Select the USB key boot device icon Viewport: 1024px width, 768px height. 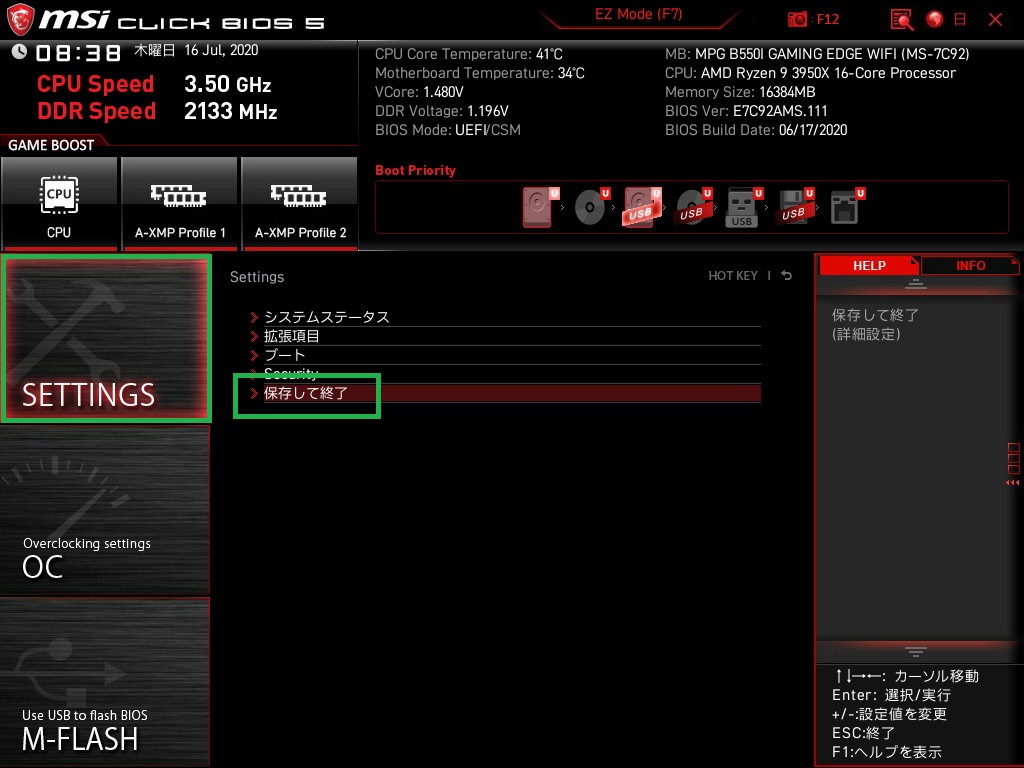click(x=744, y=207)
